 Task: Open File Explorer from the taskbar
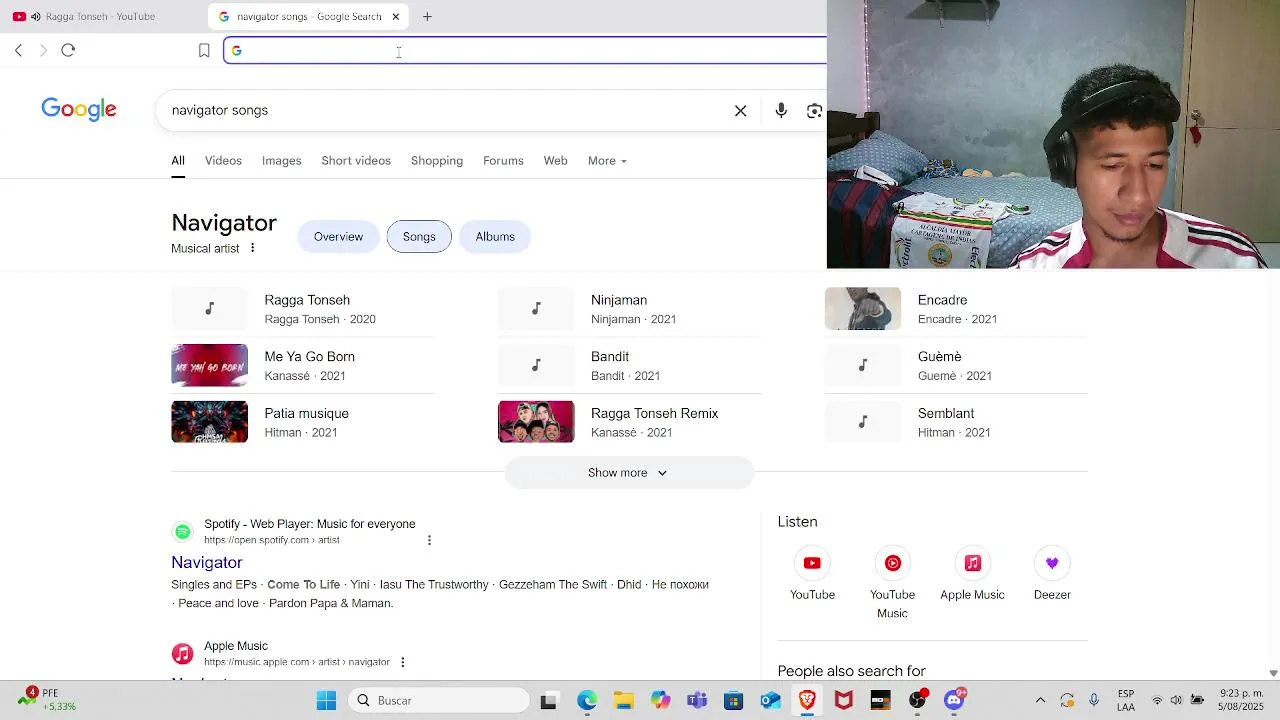click(x=624, y=701)
